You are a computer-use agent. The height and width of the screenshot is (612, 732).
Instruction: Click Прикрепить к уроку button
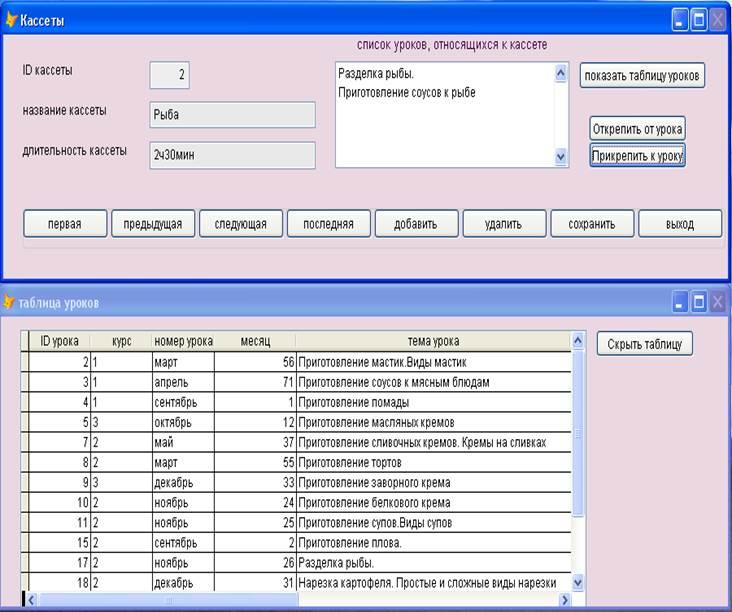tap(638, 156)
